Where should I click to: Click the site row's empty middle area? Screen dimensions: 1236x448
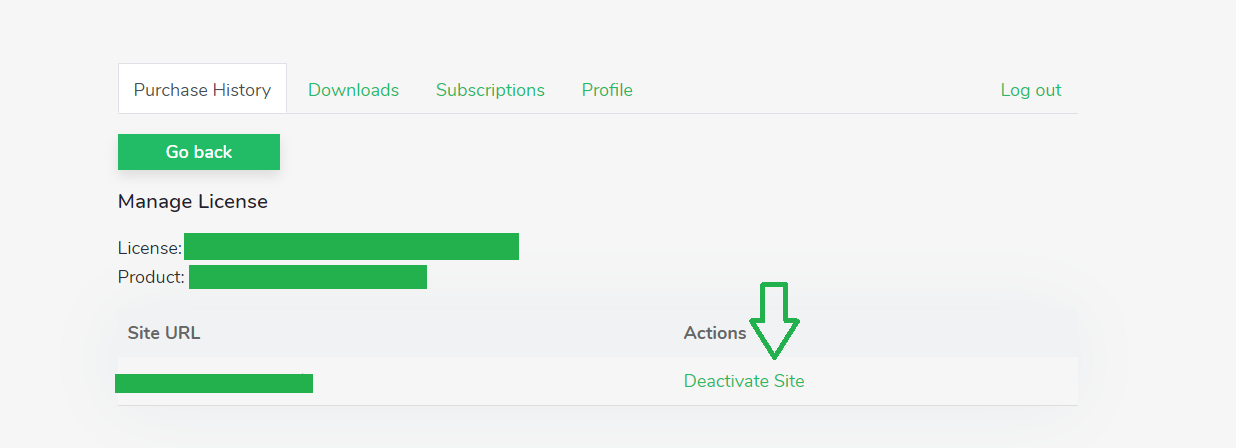pos(498,382)
